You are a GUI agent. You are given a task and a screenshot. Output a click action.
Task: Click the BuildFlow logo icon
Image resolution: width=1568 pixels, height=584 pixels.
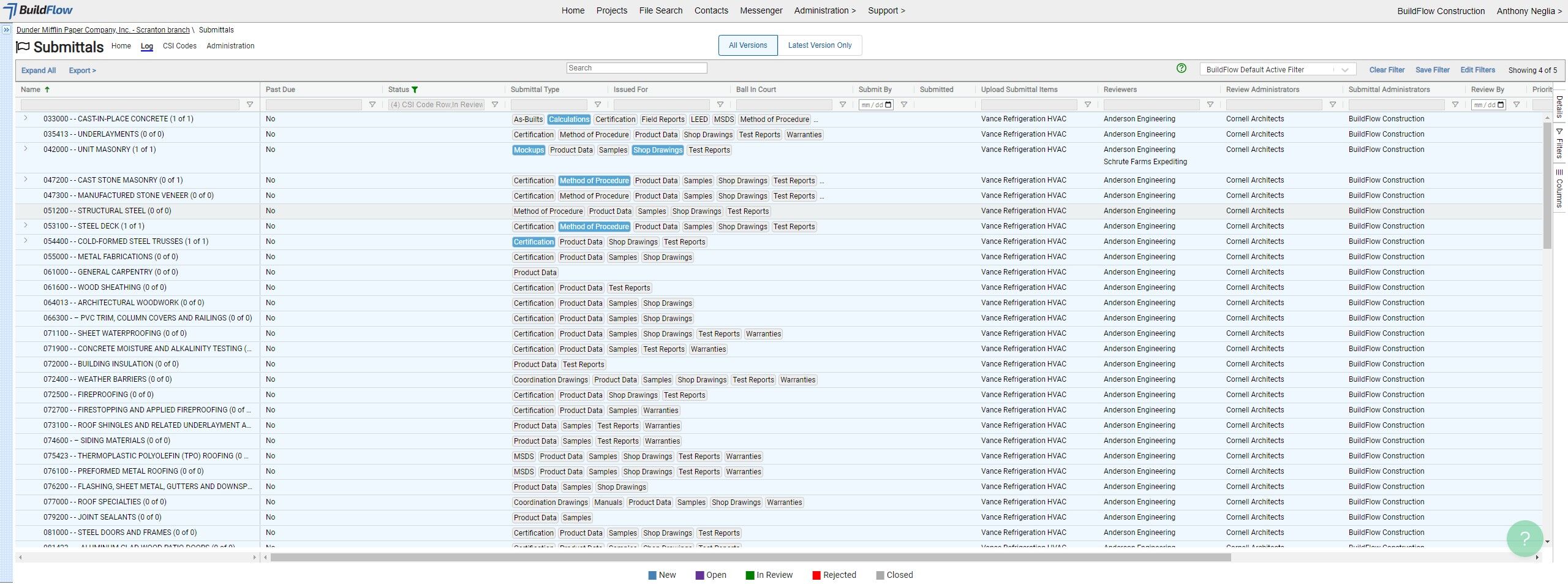(10, 11)
